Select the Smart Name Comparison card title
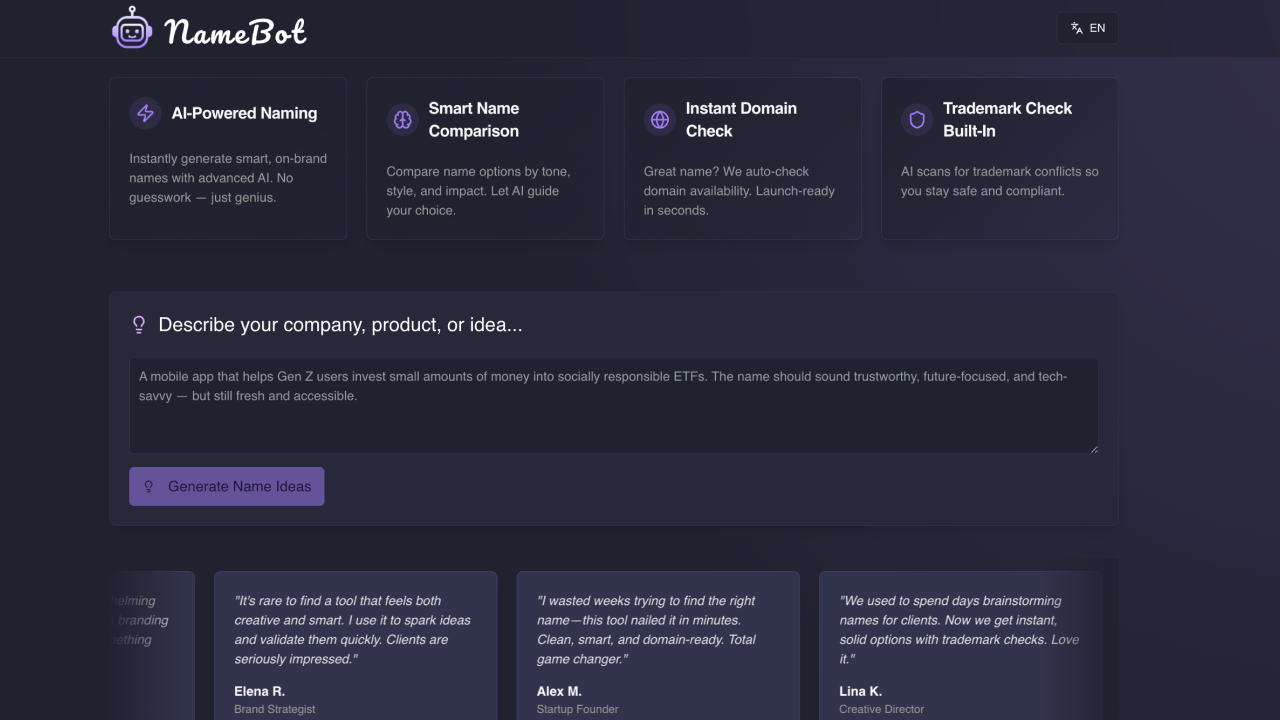 [474, 120]
